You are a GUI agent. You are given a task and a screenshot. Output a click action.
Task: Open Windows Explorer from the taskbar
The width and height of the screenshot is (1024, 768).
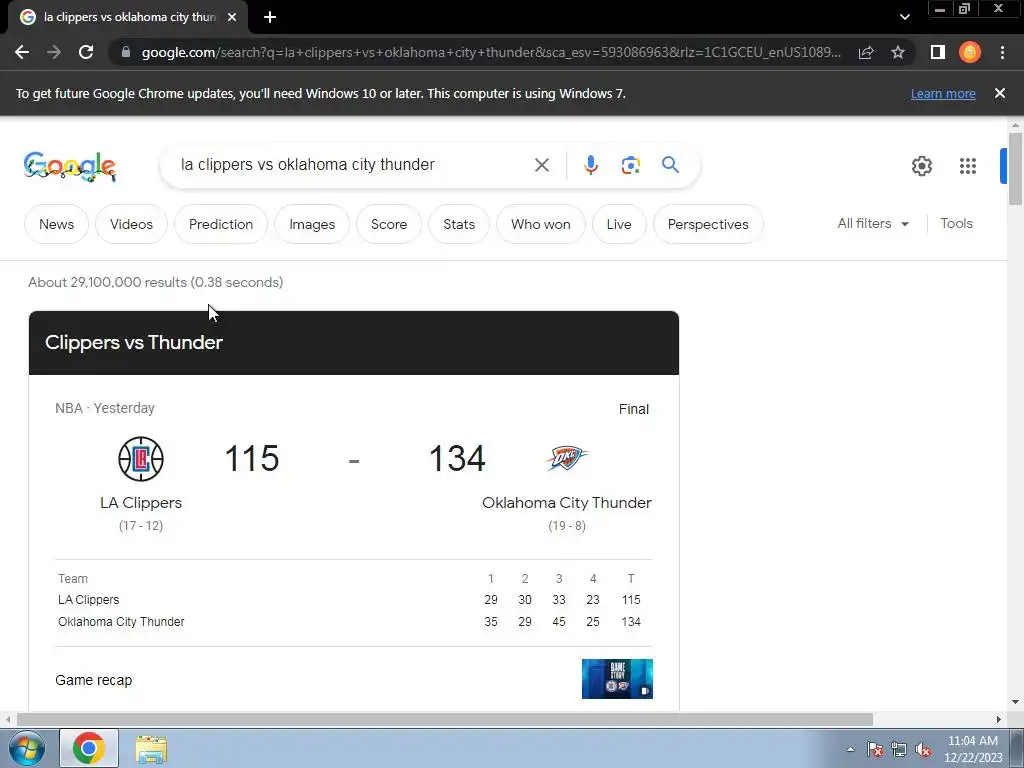click(x=151, y=749)
